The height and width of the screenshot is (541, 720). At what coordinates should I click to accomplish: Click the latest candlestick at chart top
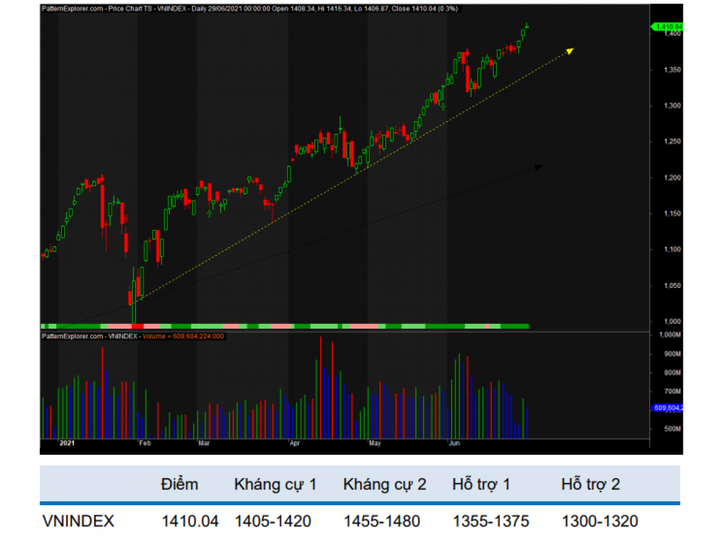[527, 27]
